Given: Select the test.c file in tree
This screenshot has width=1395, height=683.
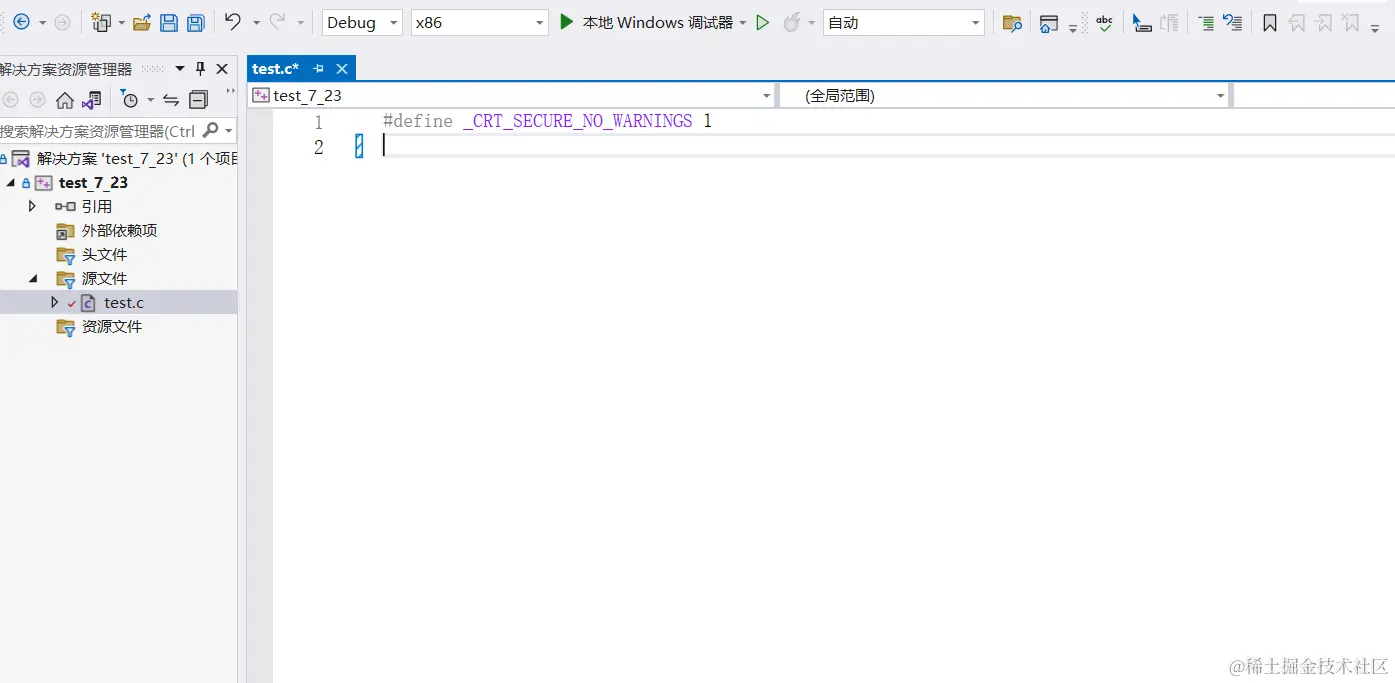Looking at the screenshot, I should [x=124, y=302].
